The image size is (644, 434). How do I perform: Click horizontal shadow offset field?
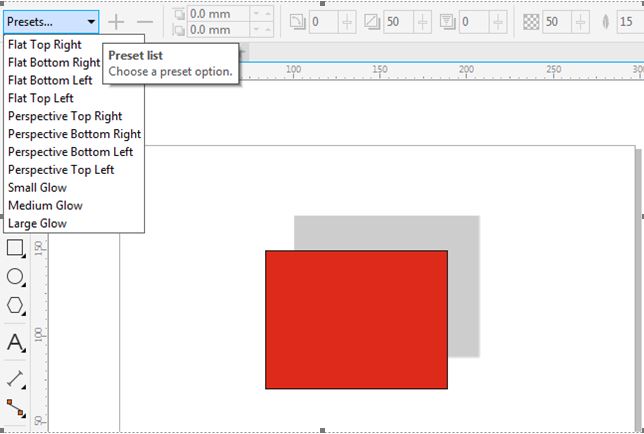coord(218,14)
